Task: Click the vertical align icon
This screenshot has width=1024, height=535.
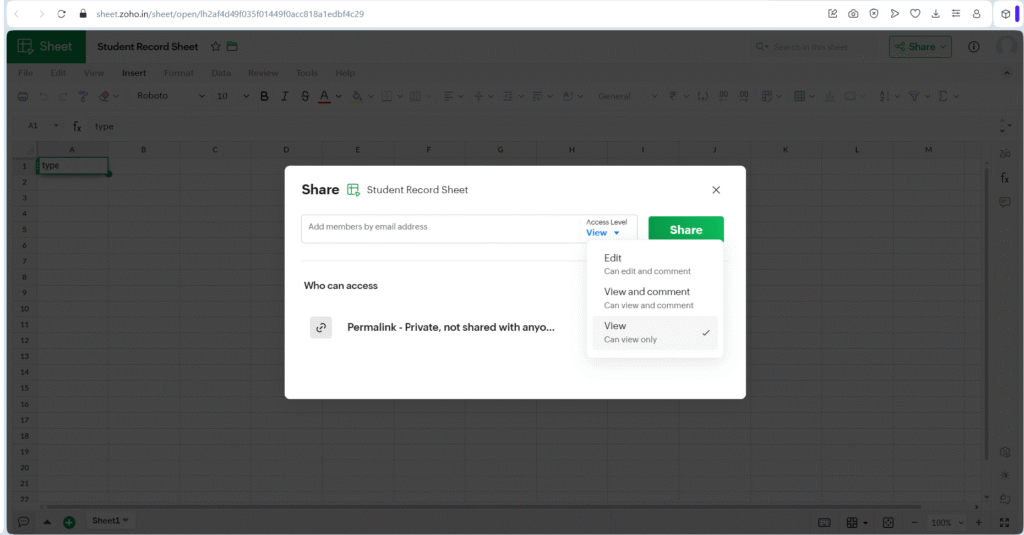Action: point(479,96)
